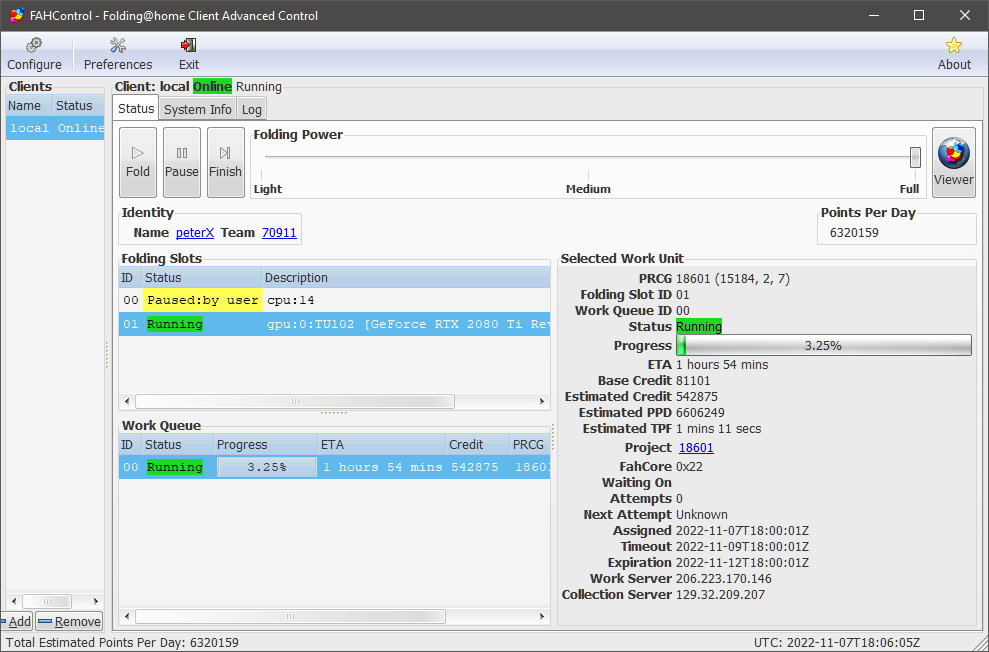Viewport: 989px width, 652px height.
Task: Click Folding Slots scrollbar left arrow
Action: [127, 402]
